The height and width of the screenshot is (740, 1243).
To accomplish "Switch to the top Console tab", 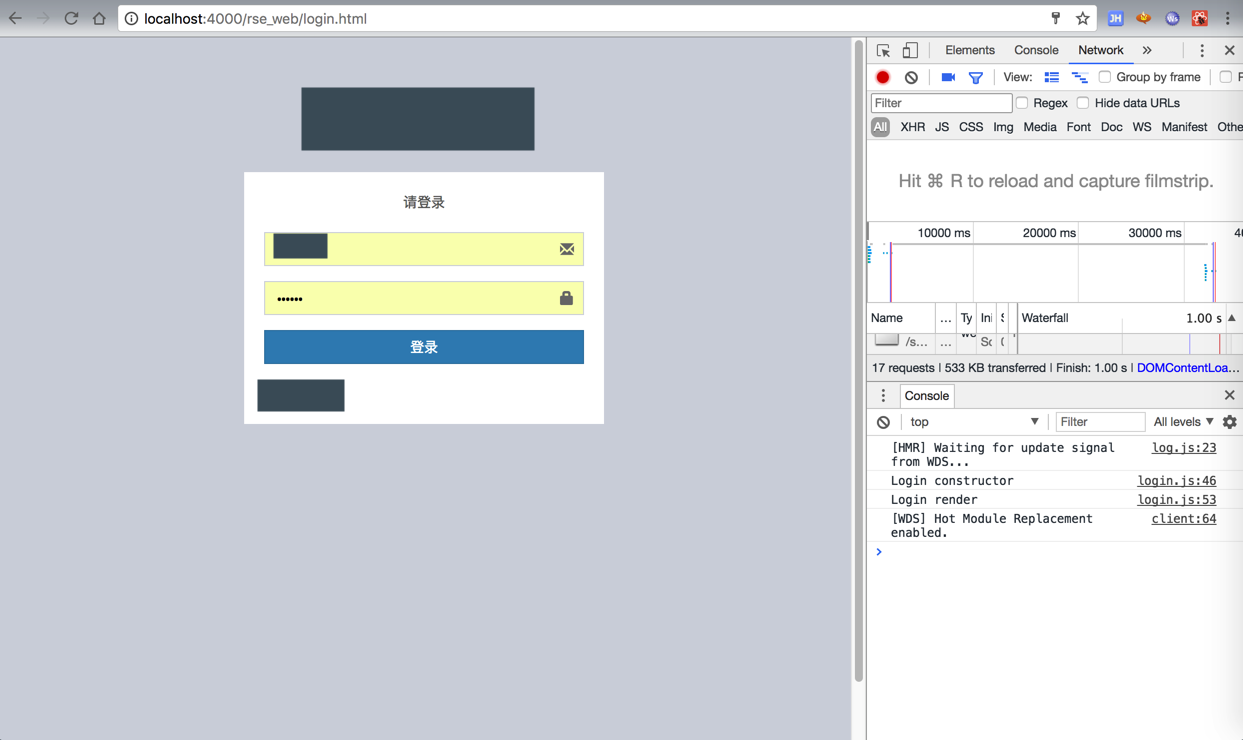I will point(1036,50).
